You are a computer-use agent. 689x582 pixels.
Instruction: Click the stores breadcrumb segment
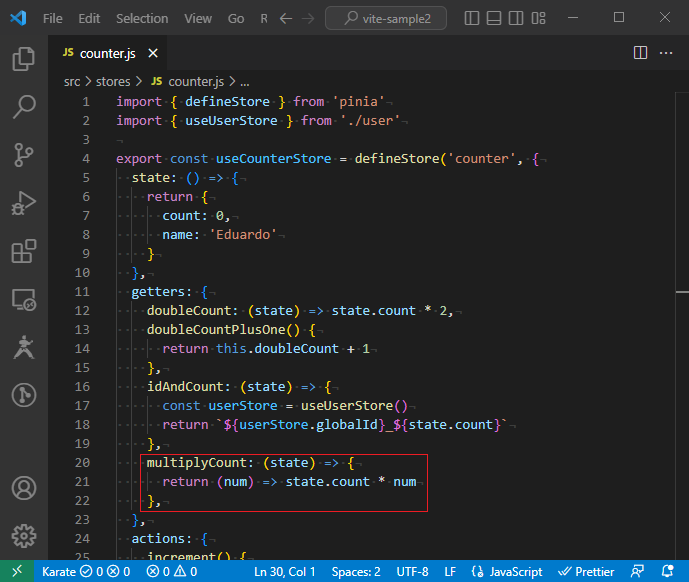pos(113,82)
